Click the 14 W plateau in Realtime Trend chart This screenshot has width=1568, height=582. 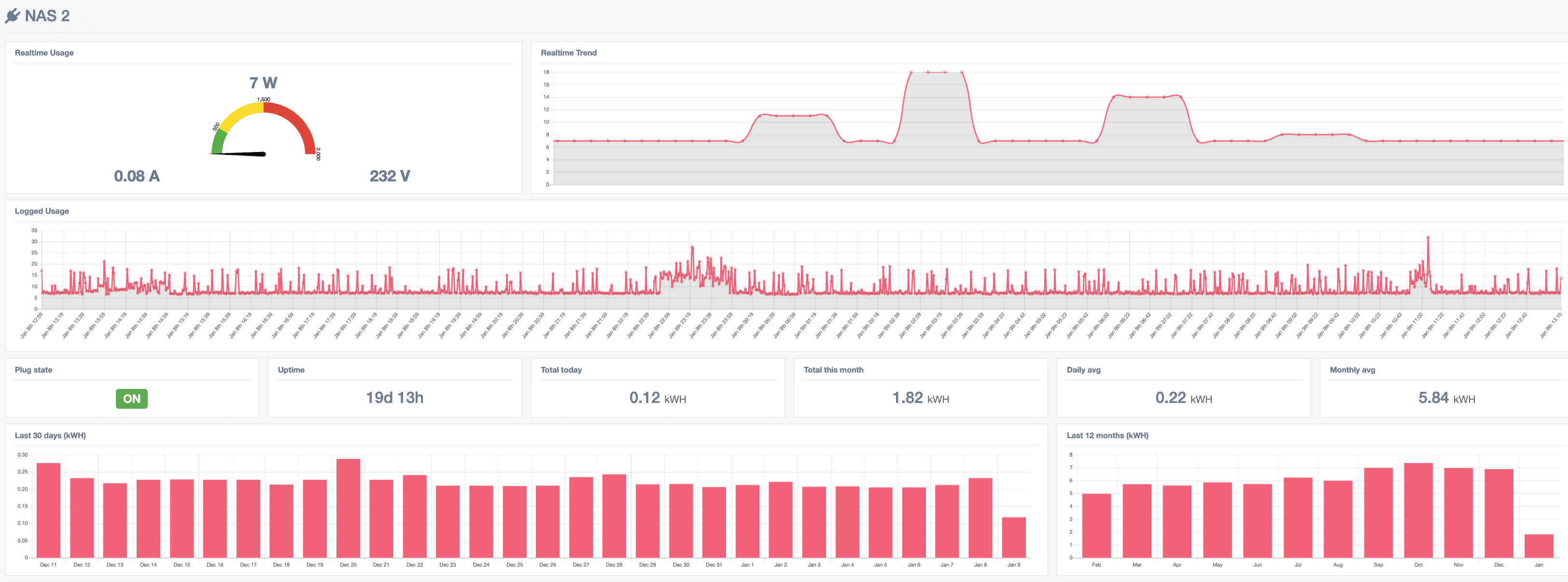tap(1147, 97)
